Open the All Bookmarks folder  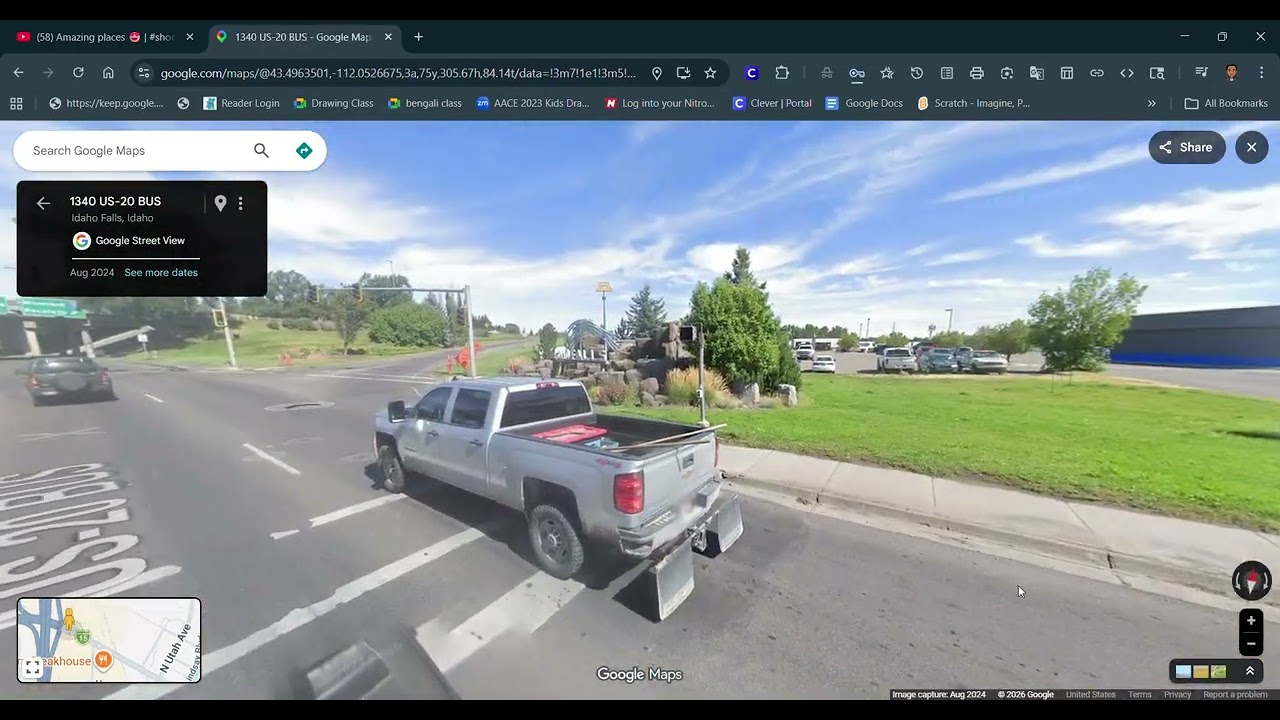coord(1226,103)
